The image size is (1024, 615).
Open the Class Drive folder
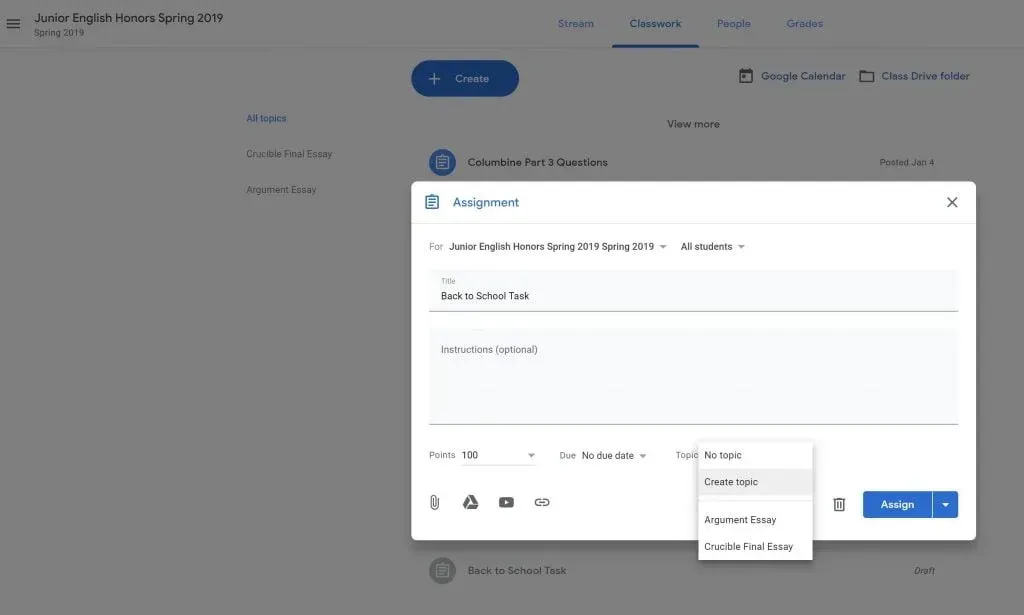(914, 76)
